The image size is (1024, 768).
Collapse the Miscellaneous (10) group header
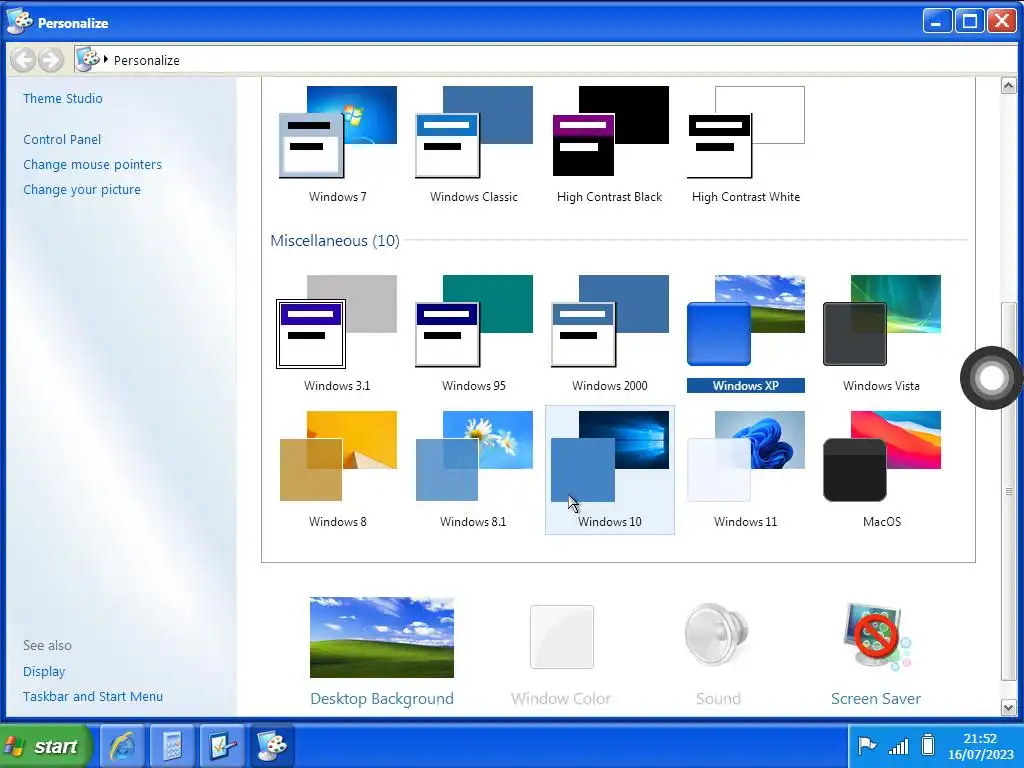pyautogui.click(x=335, y=240)
